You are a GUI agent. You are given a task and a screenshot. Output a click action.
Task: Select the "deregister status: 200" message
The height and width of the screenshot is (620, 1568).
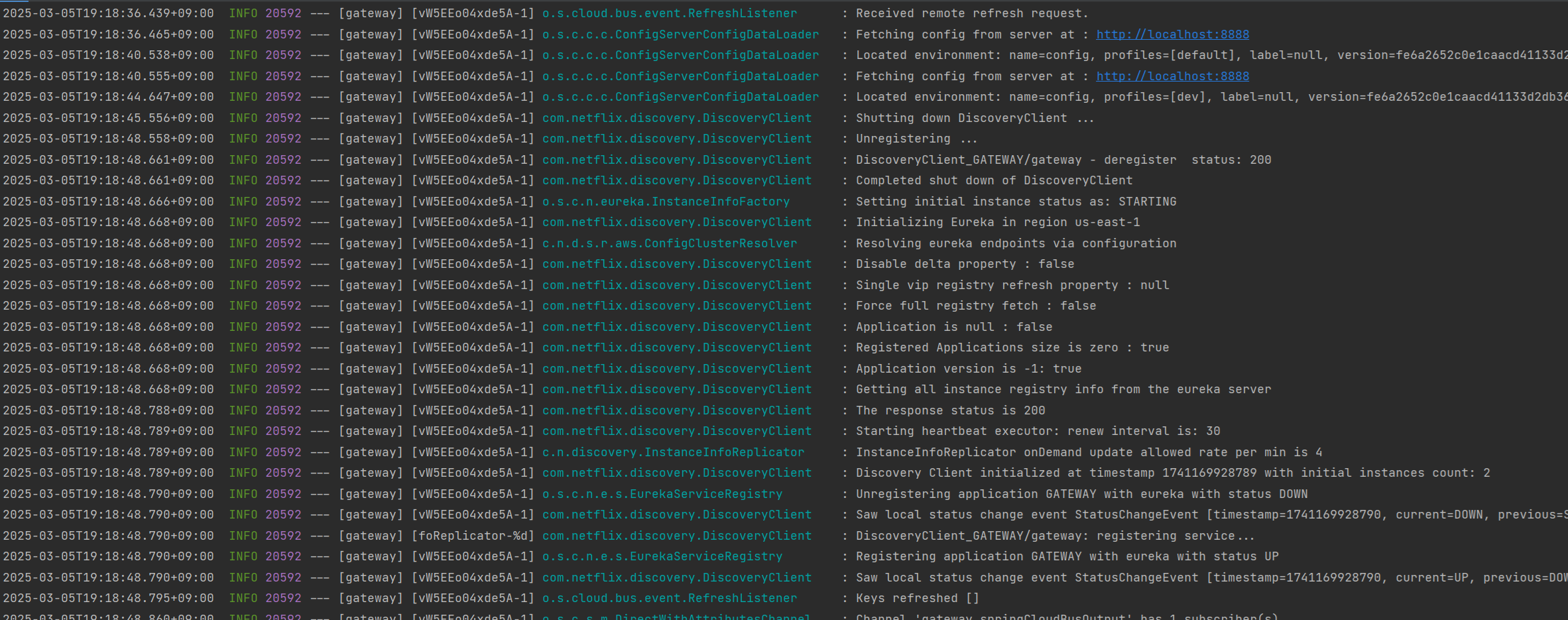1063,160
